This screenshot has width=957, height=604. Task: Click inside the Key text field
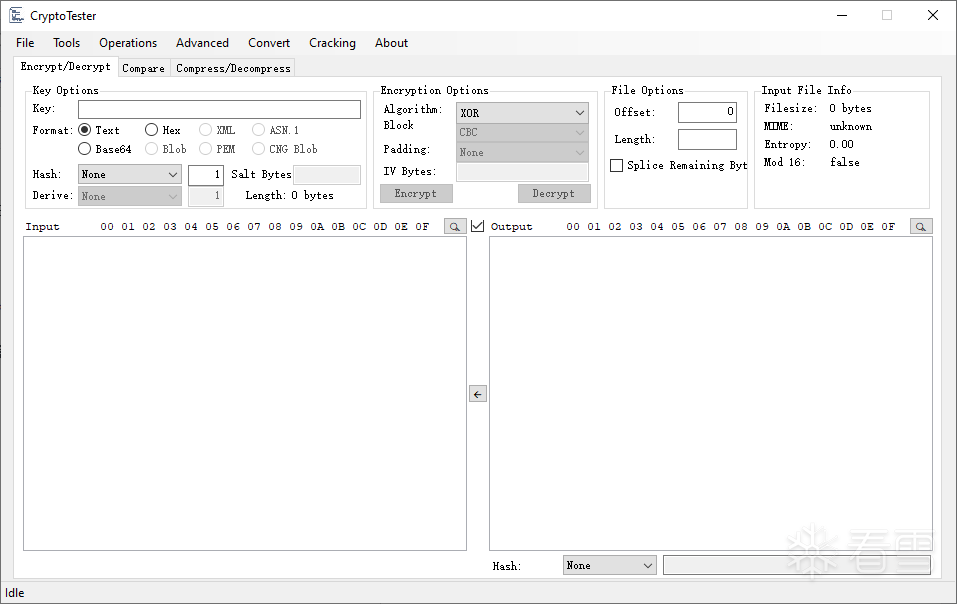pos(219,109)
